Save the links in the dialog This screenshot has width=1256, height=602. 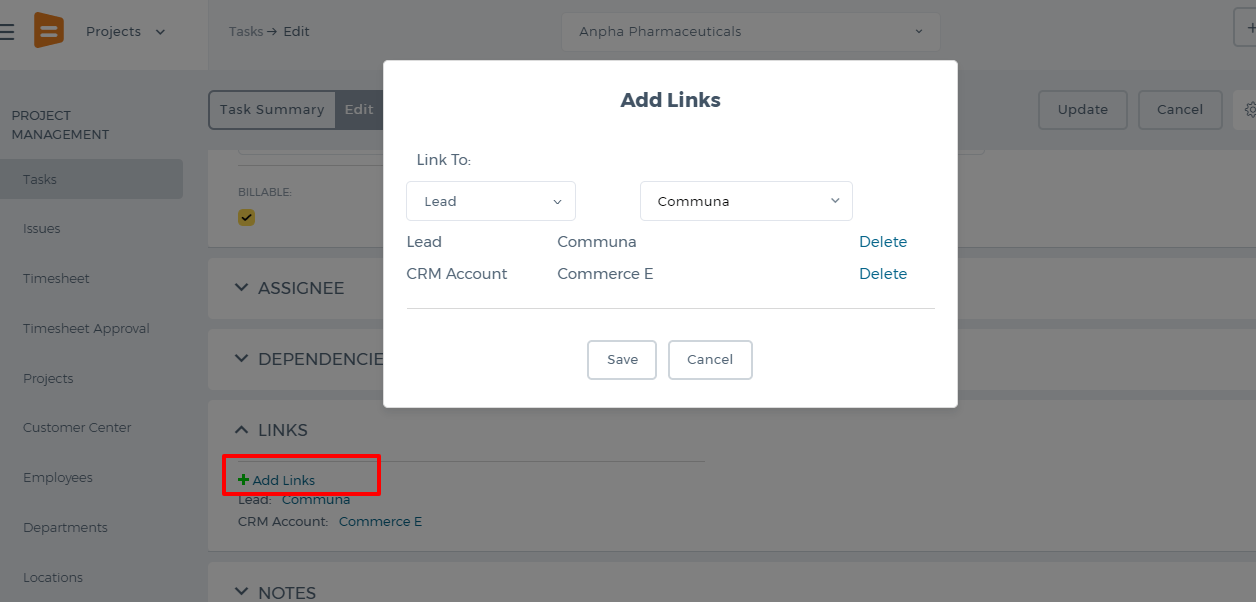tap(622, 360)
